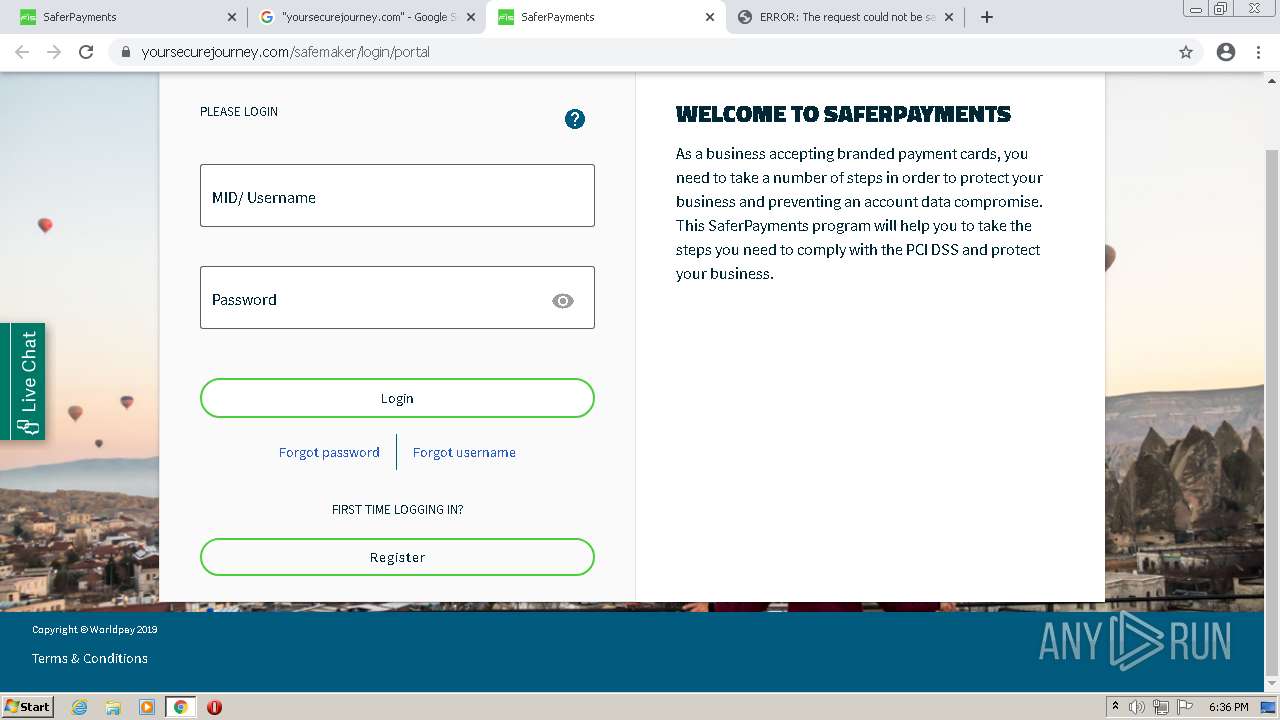Open File Explorer from taskbar
1280x720 pixels.
(x=113, y=707)
